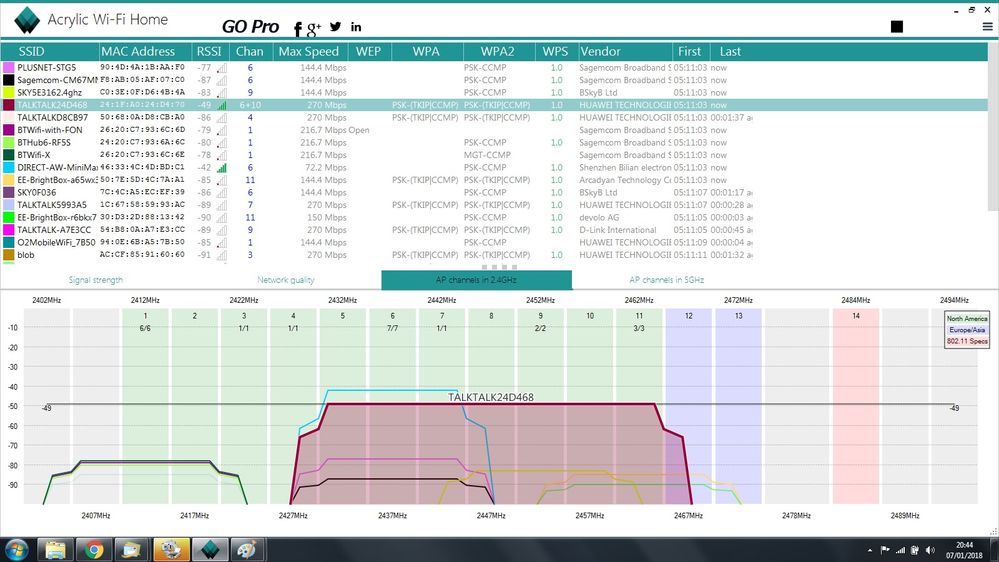The width and height of the screenshot is (999, 562).
Task: Open File Explorer from taskbar
Action: pos(55,550)
